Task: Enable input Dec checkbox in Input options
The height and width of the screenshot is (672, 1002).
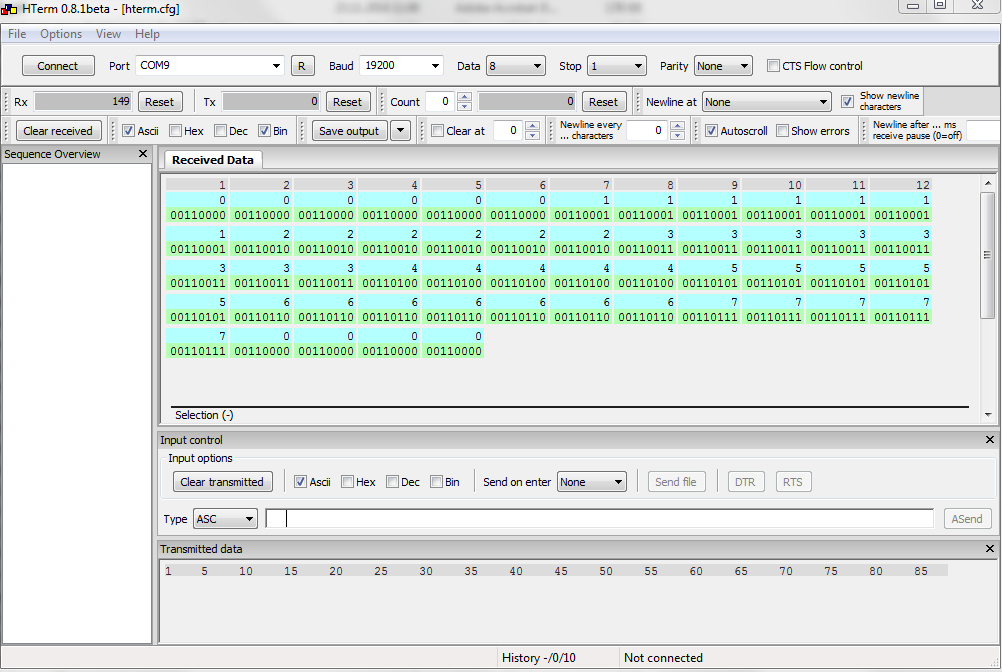Action: point(393,482)
